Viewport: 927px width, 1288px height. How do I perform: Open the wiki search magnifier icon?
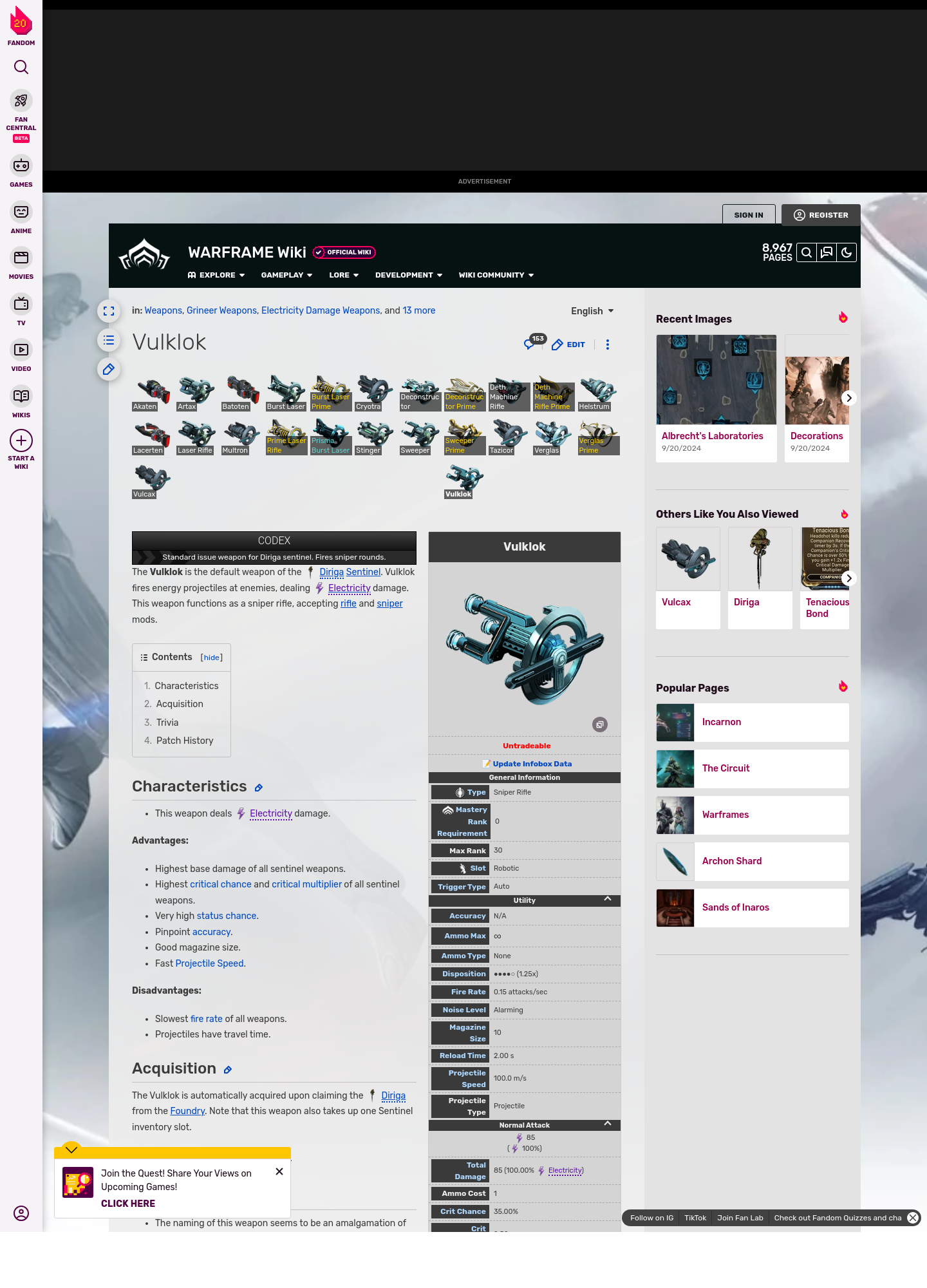tap(807, 252)
